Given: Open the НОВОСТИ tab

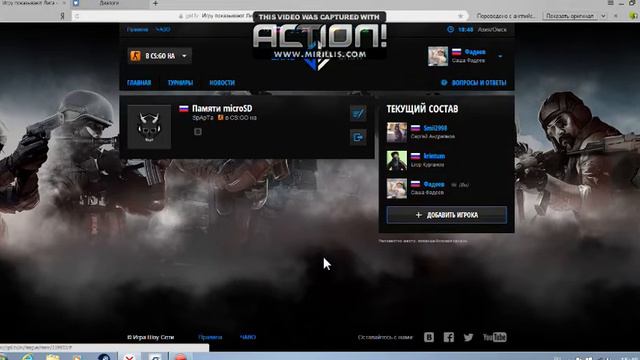Looking at the screenshot, I should point(222,83).
